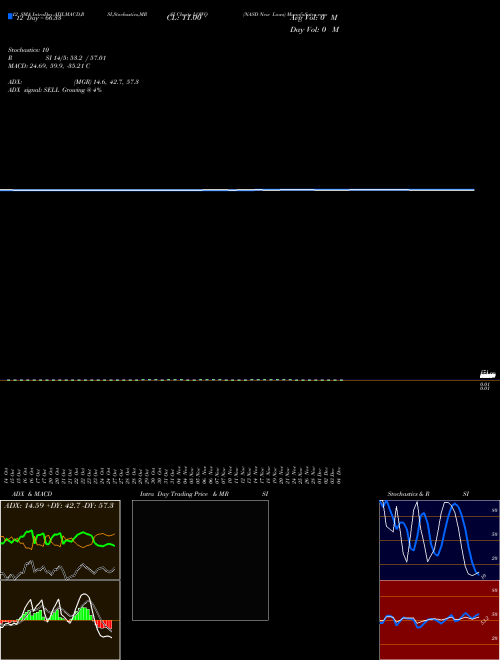Click the flat blue price line in main chart
The width and height of the screenshot is (500, 660).
coord(237,190)
